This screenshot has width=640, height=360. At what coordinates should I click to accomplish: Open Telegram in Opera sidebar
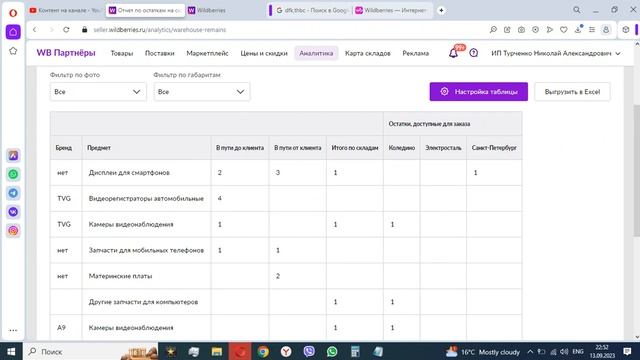tap(13, 193)
